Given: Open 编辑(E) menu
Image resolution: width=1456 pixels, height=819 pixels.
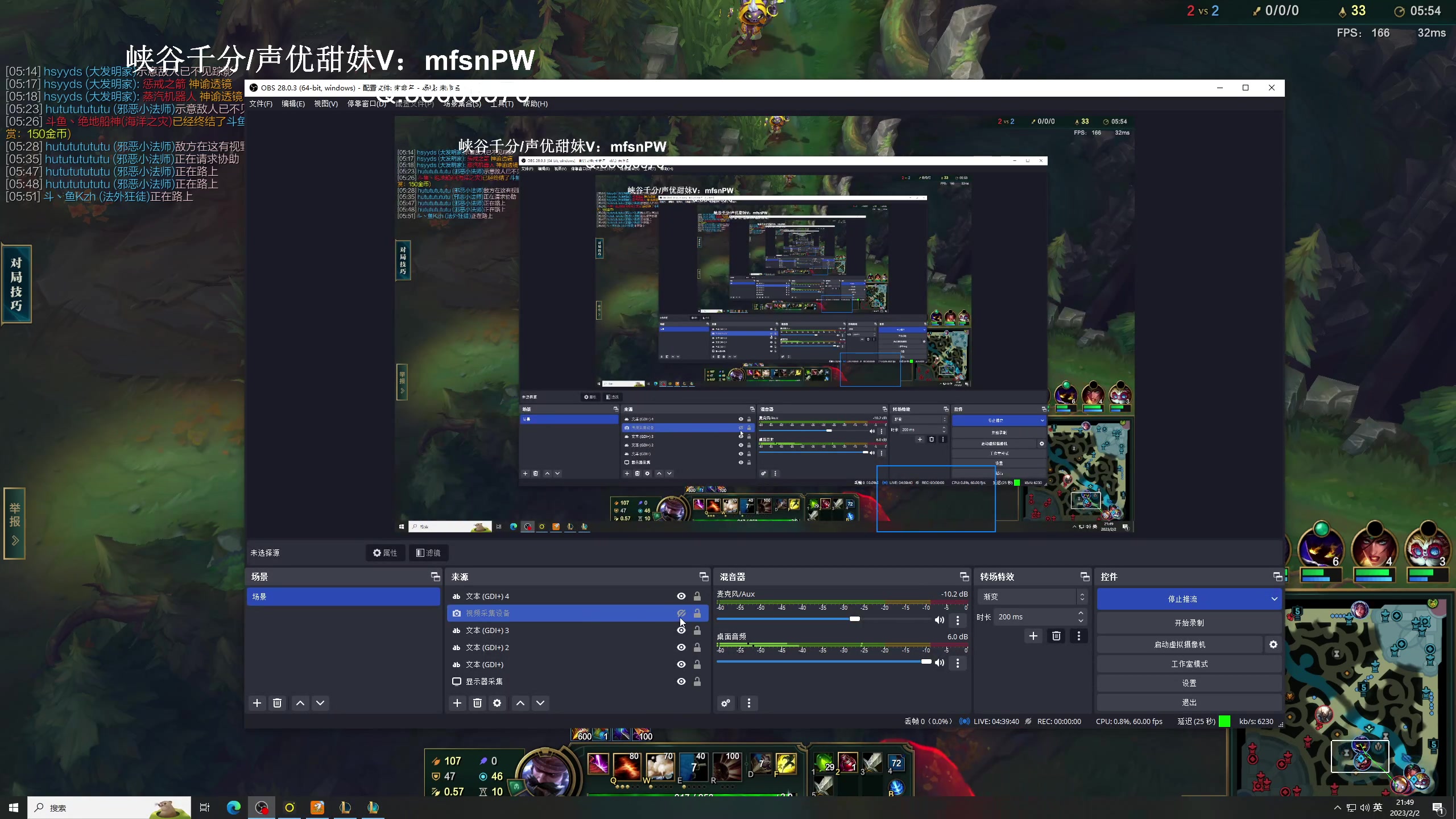Looking at the screenshot, I should [x=293, y=104].
